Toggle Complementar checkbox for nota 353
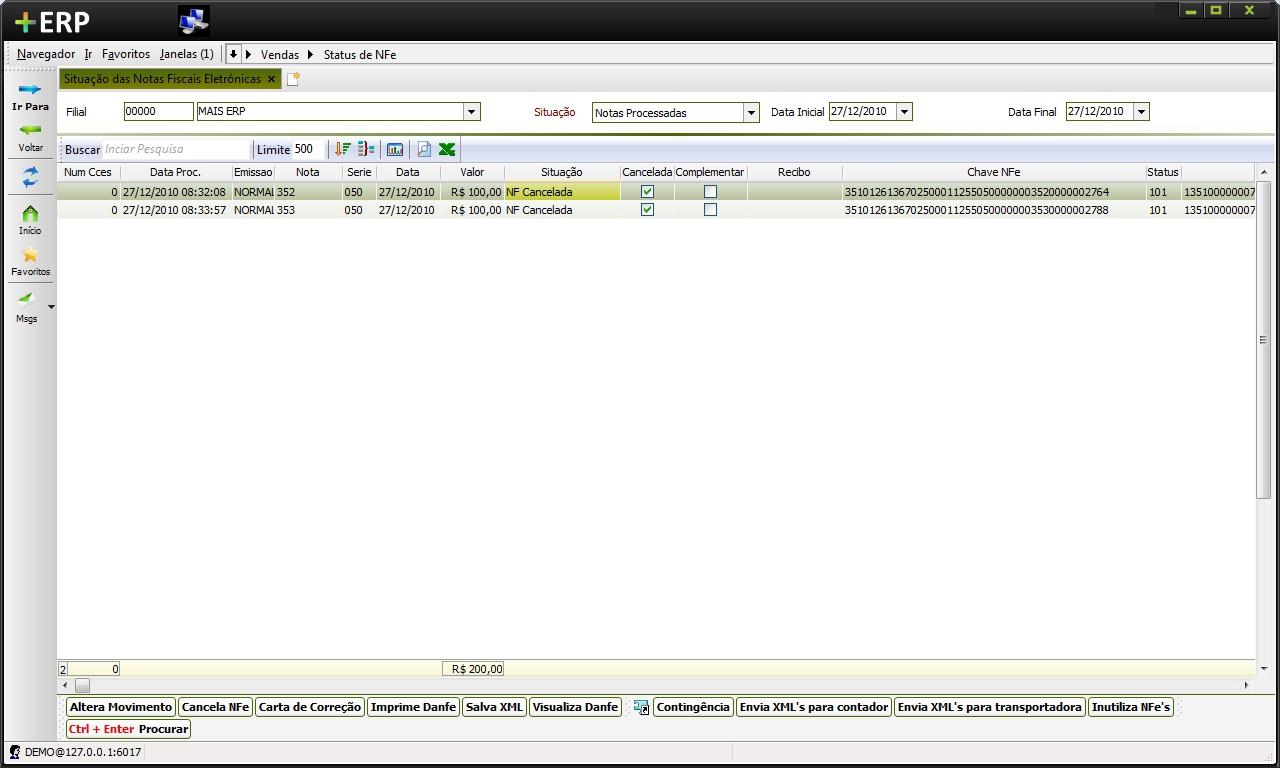Image resolution: width=1280 pixels, height=768 pixels. click(710, 210)
